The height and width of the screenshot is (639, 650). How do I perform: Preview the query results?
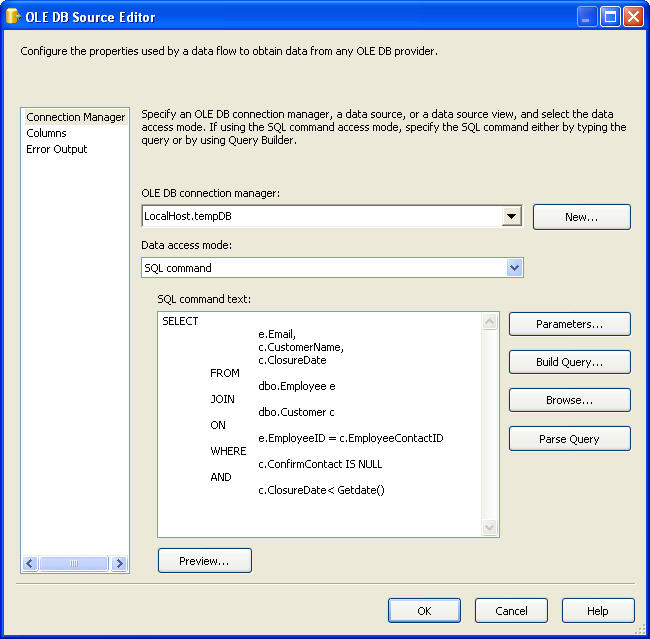205,561
